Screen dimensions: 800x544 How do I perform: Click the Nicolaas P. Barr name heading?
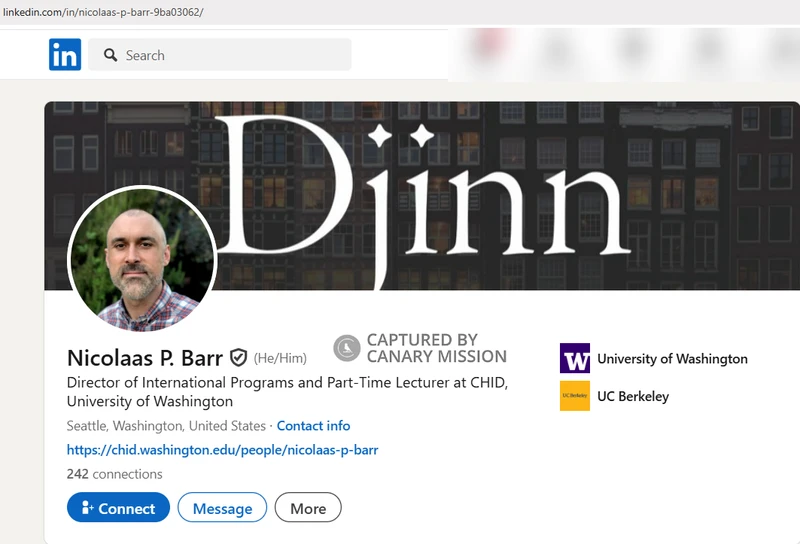(x=145, y=358)
